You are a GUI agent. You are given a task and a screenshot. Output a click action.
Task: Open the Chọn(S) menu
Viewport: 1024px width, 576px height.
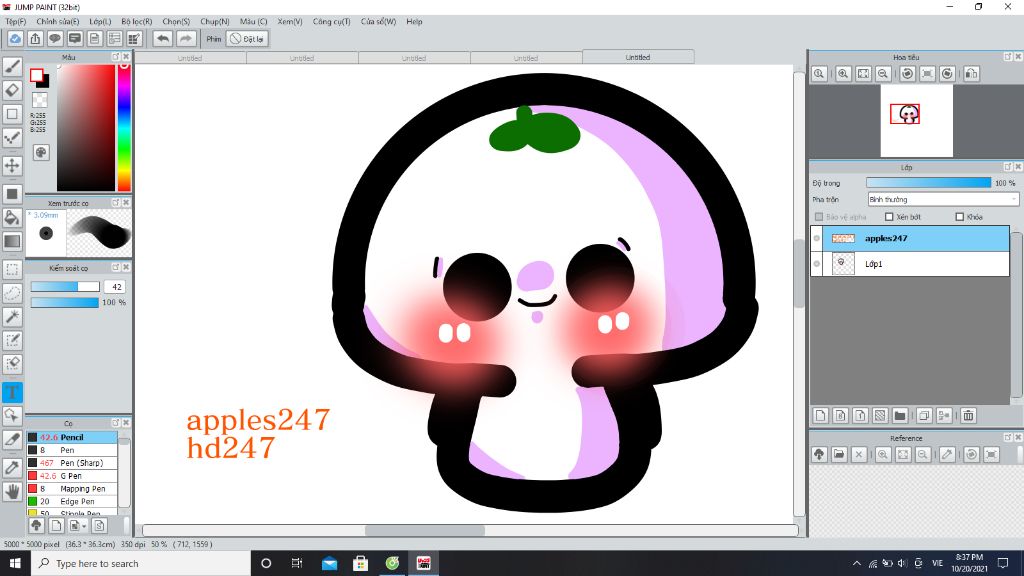point(176,22)
